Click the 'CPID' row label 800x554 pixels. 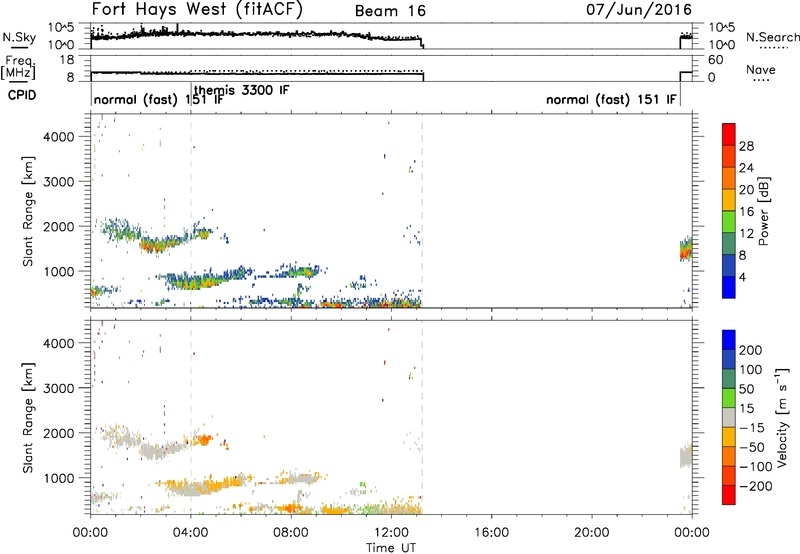pyautogui.click(x=22, y=95)
